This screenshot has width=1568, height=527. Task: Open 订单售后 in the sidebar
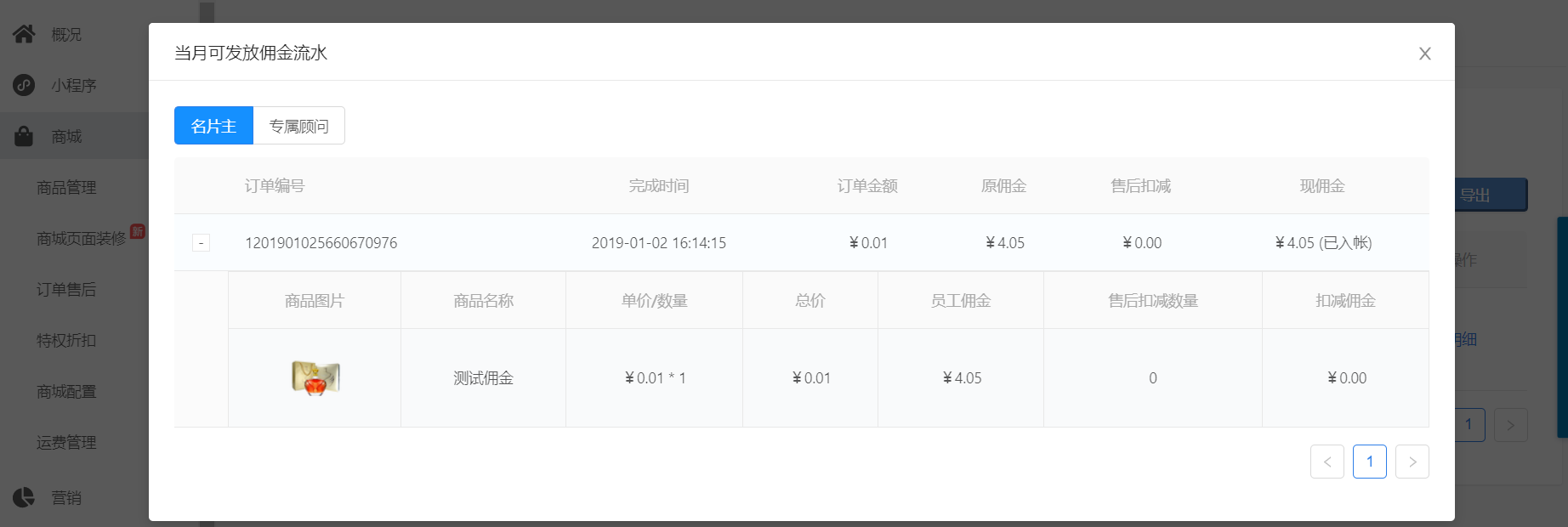pyautogui.click(x=66, y=290)
